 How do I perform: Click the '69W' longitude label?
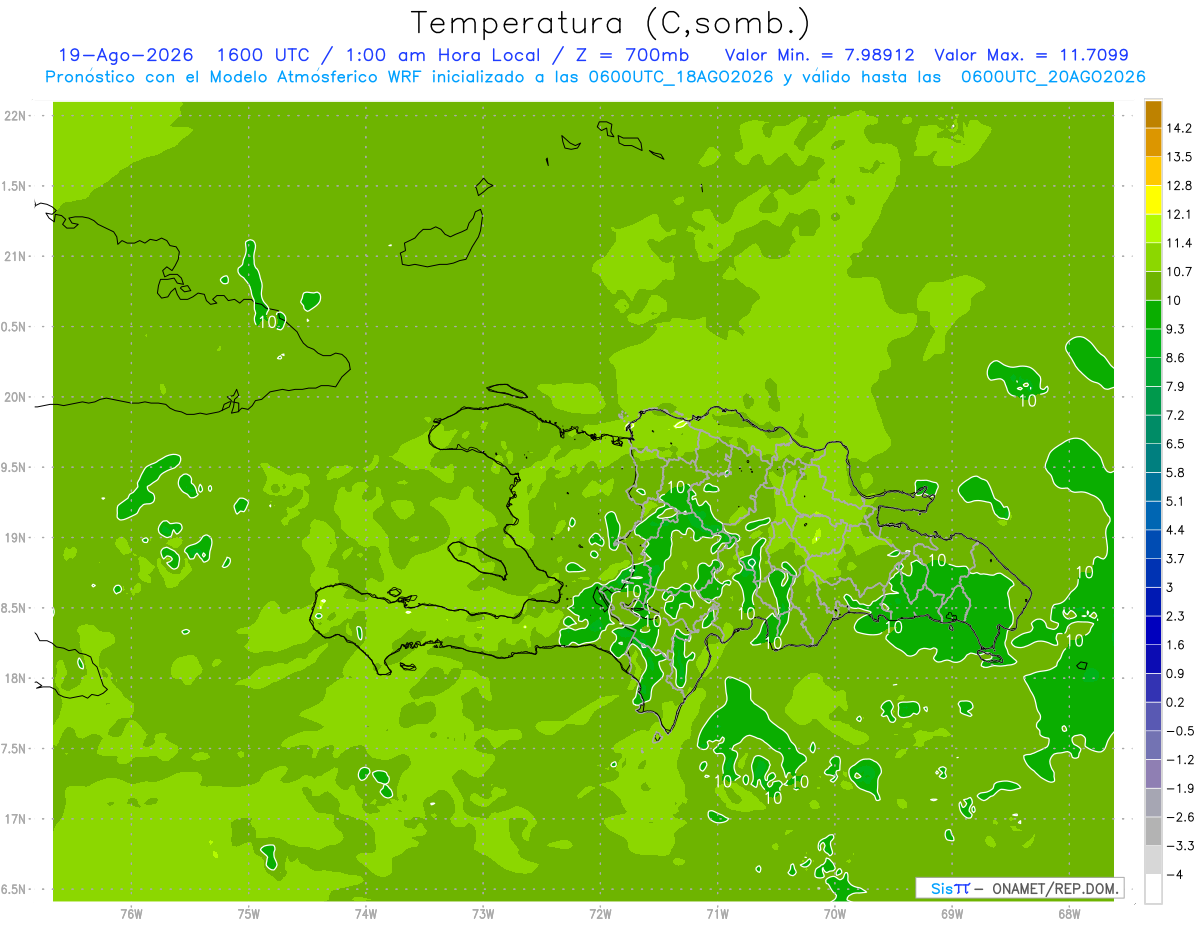[x=951, y=914]
